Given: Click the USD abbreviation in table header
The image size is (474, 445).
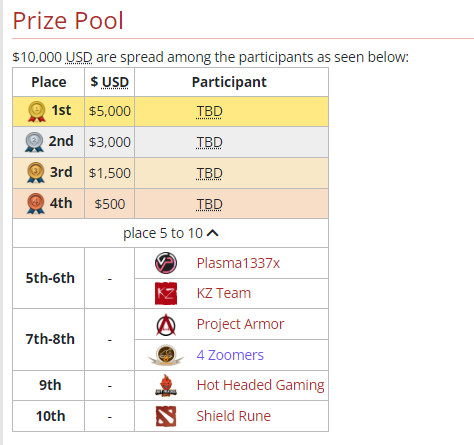Looking at the screenshot, I should point(115,82).
